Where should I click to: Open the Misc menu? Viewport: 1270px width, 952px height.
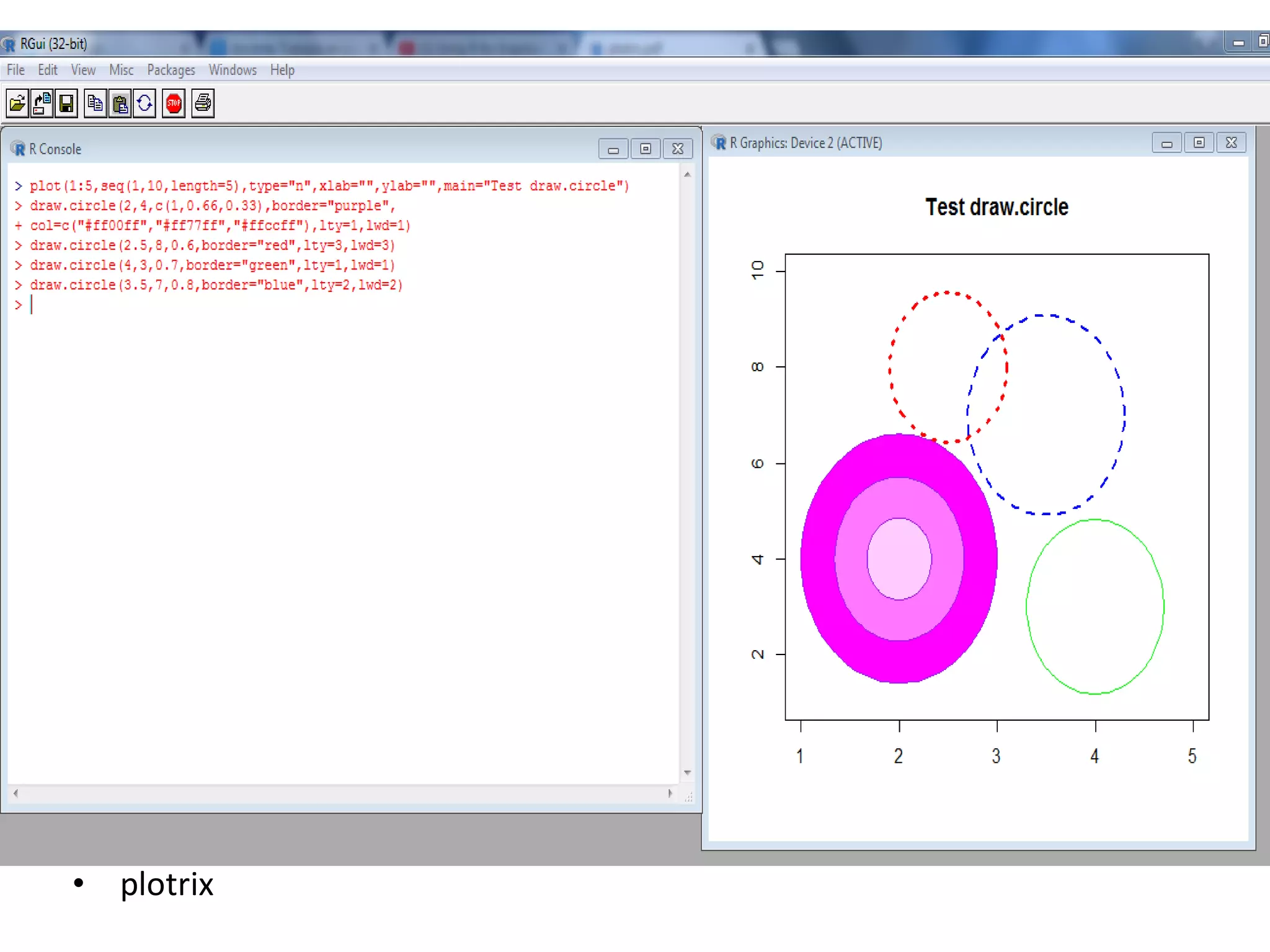(121, 70)
